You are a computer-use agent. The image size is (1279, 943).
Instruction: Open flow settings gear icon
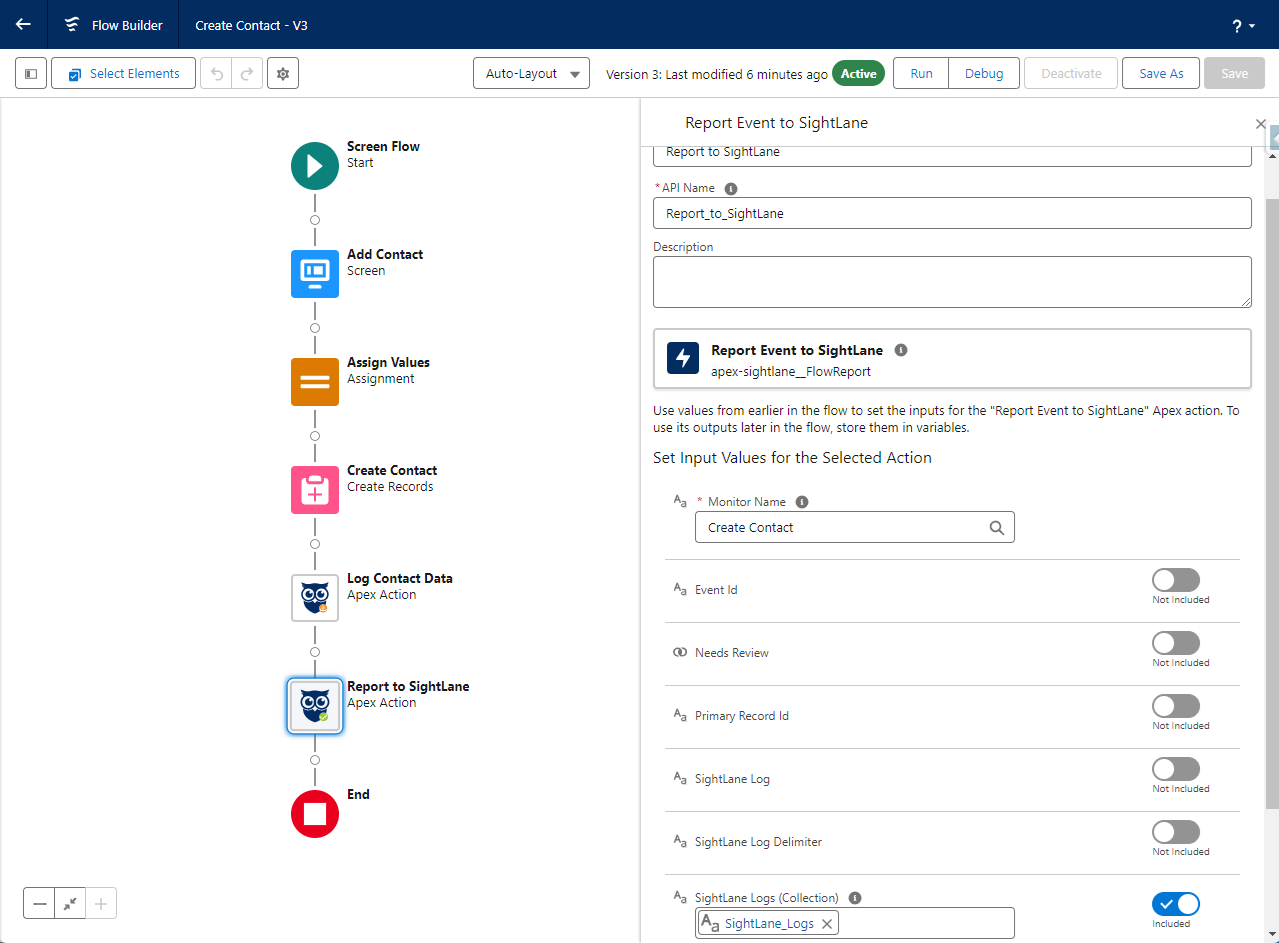pos(283,74)
